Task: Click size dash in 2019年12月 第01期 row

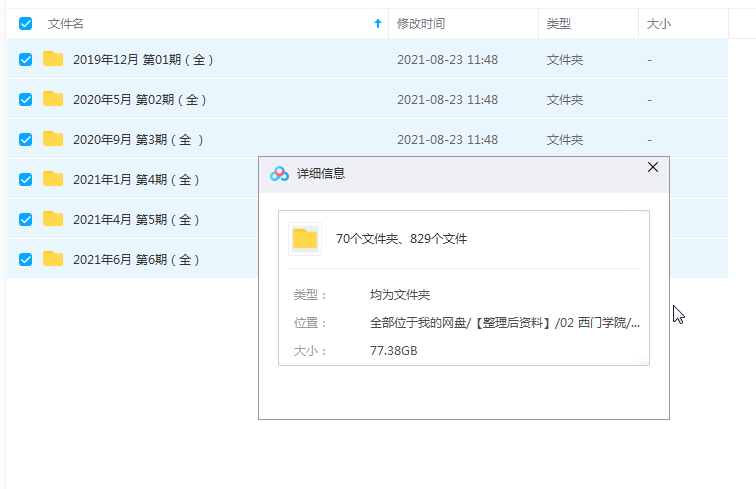Action: [649, 60]
